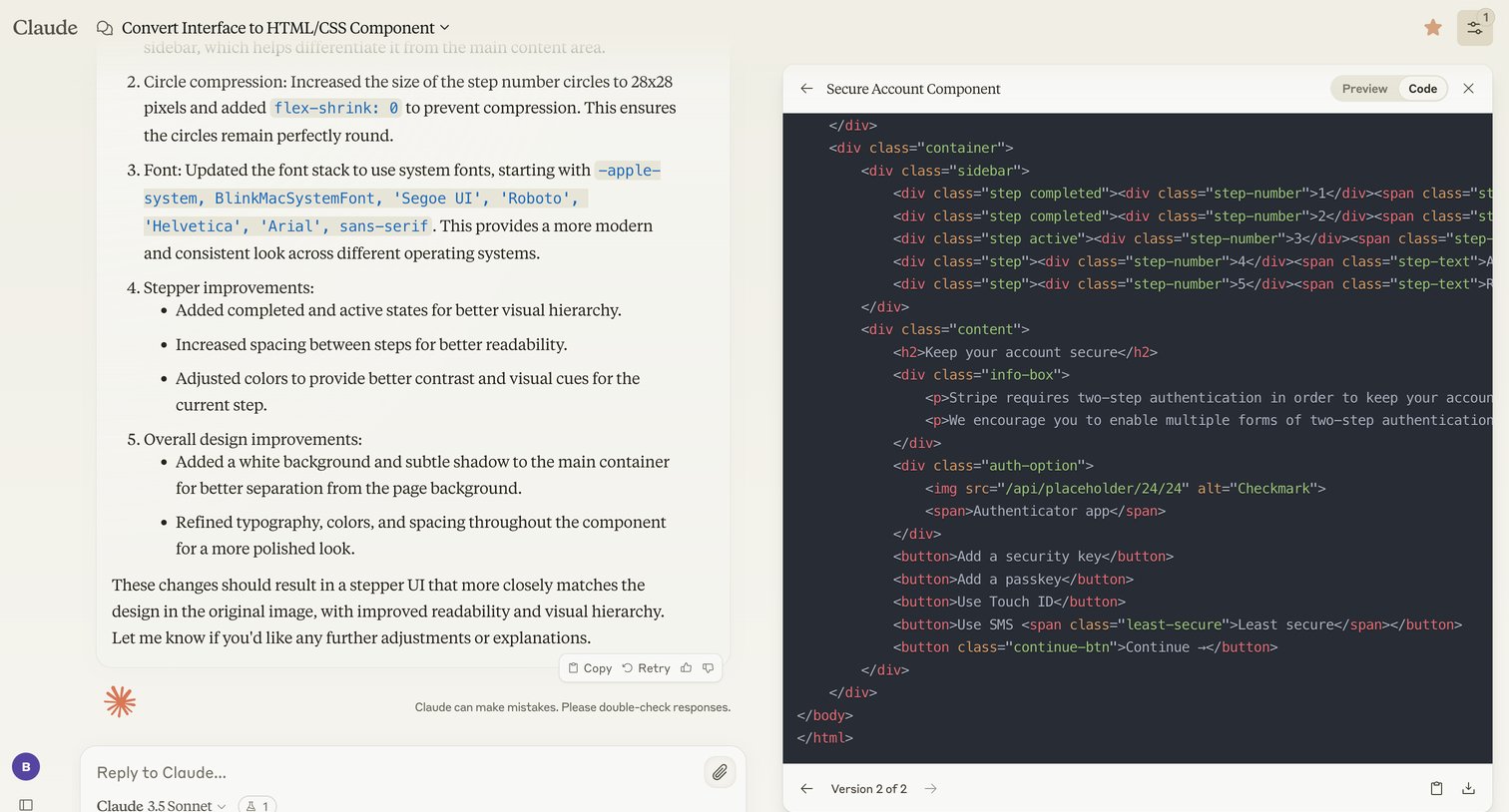Go back using artifact panel arrow
1509x812 pixels.
point(806,89)
